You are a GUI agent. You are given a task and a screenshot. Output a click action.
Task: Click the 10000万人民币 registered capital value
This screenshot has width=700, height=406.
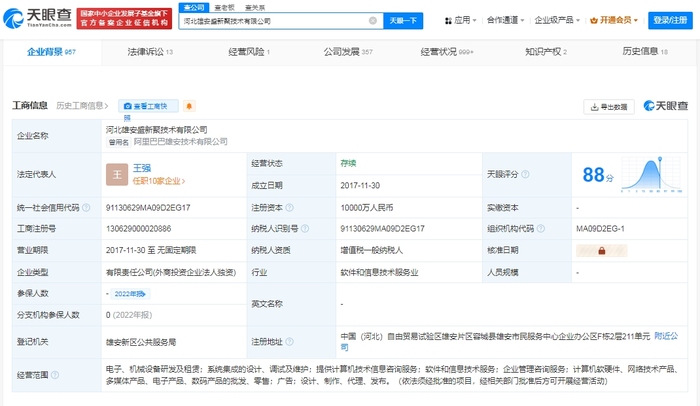pyautogui.click(x=367, y=208)
